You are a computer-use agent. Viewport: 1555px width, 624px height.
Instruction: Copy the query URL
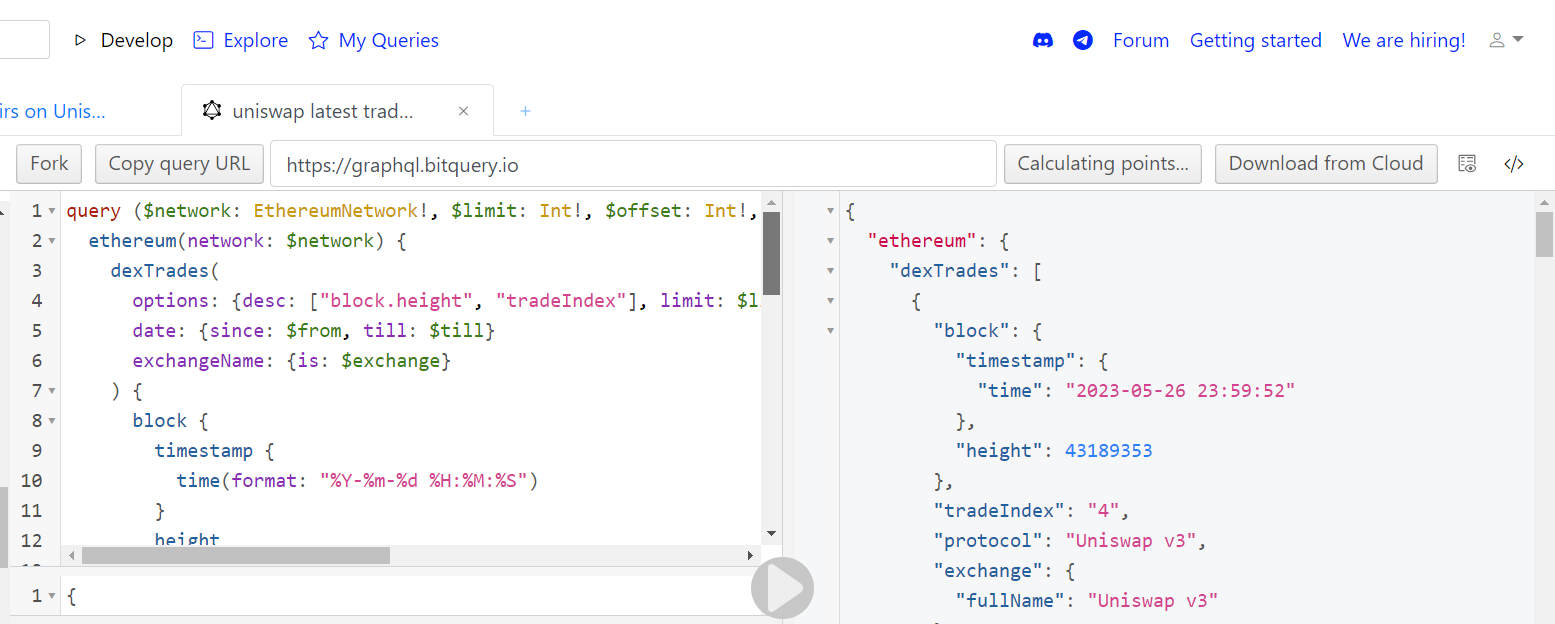(x=179, y=164)
